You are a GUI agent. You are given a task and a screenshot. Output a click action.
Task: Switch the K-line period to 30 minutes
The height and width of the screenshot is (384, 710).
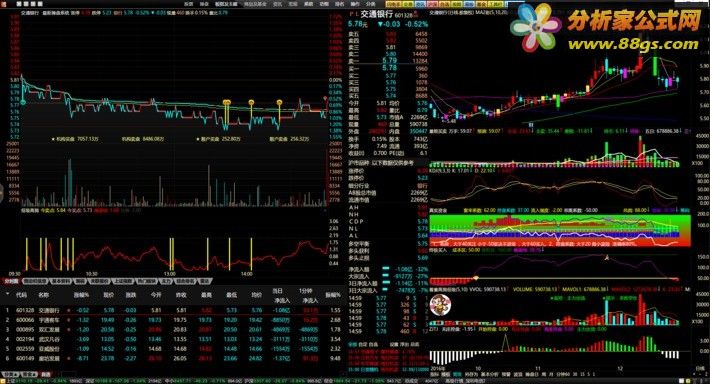pyautogui.click(x=575, y=374)
